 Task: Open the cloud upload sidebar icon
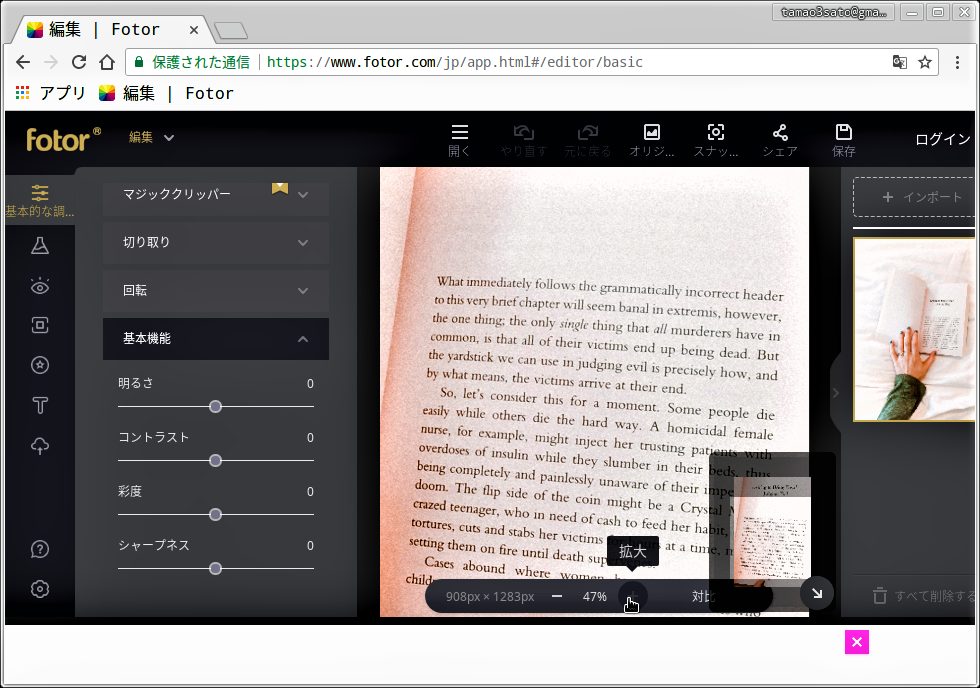pyautogui.click(x=40, y=446)
